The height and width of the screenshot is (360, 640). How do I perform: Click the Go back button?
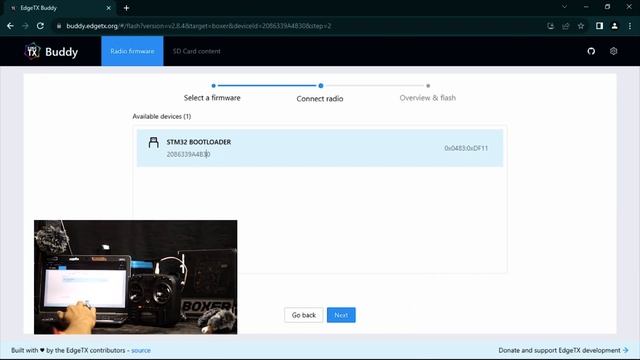304,315
